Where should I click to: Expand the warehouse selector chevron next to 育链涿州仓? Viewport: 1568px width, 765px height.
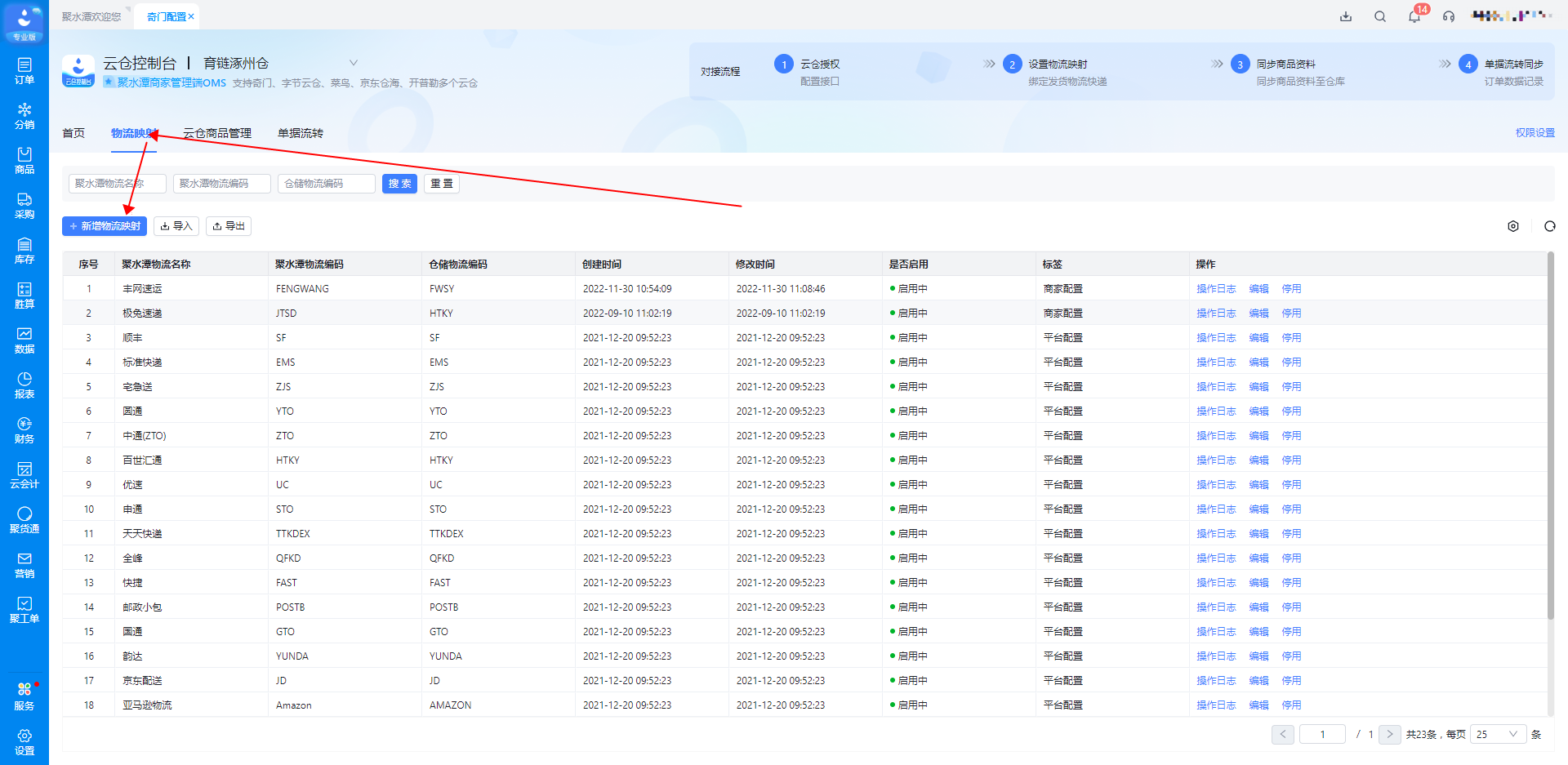pyautogui.click(x=354, y=63)
